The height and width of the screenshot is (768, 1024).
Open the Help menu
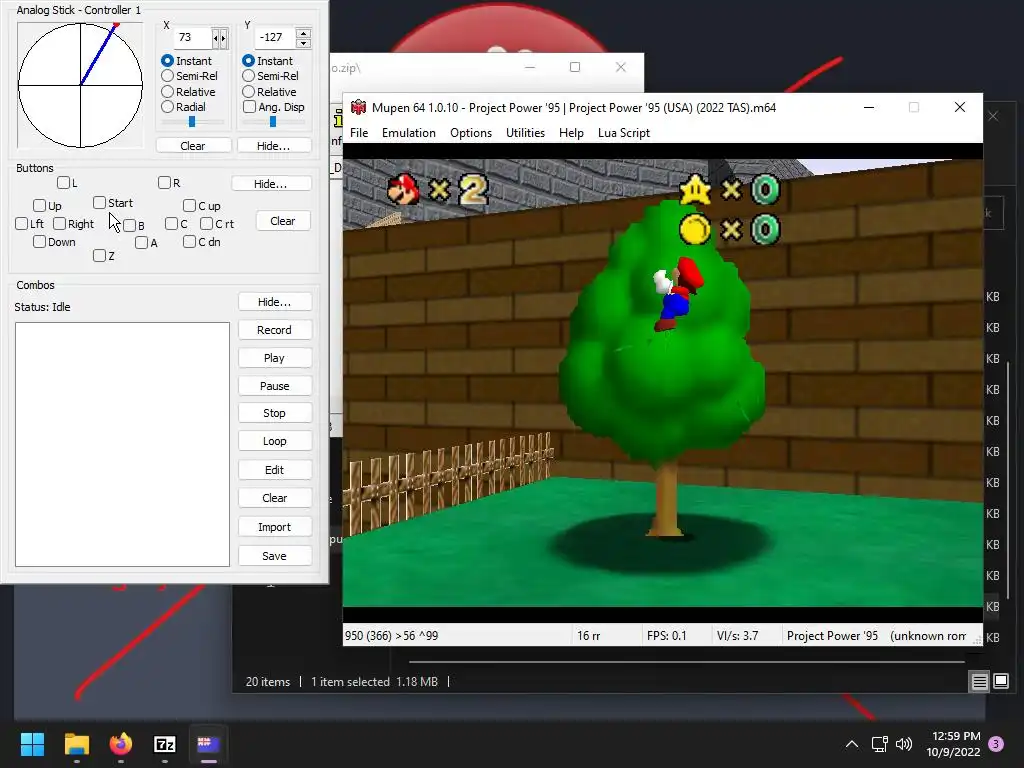pos(571,133)
